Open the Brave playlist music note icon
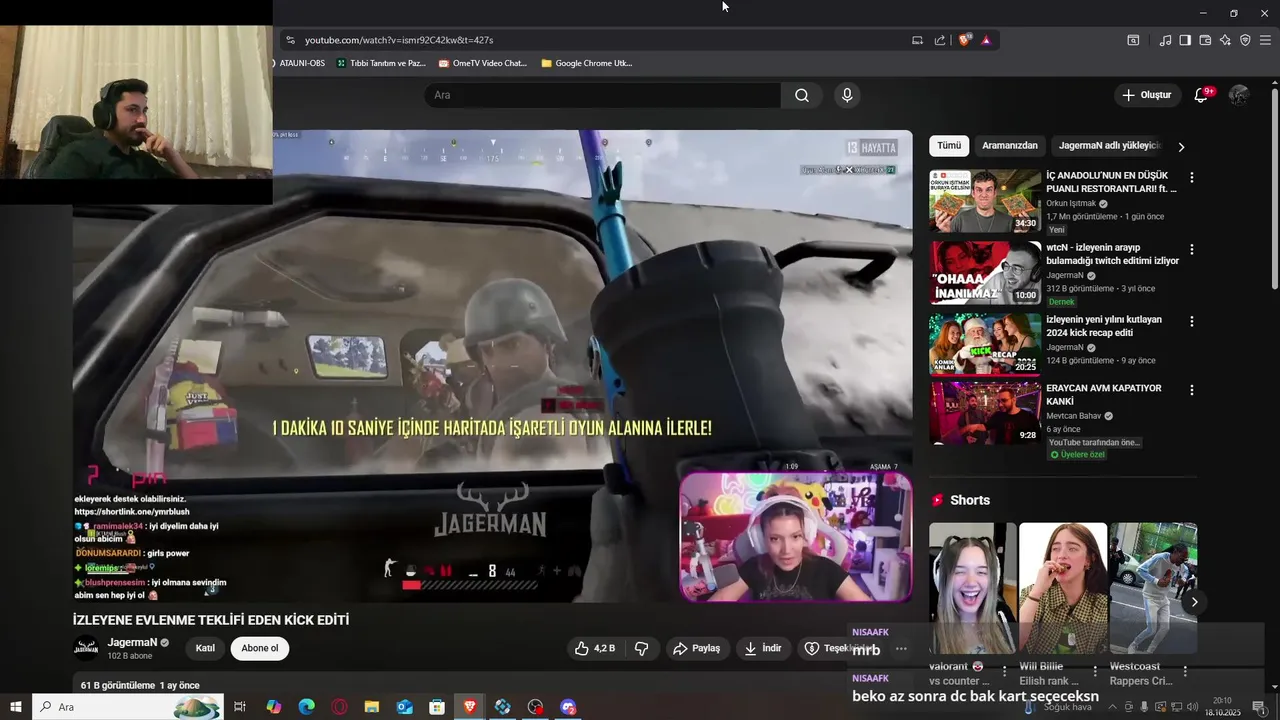 pos(1165,40)
